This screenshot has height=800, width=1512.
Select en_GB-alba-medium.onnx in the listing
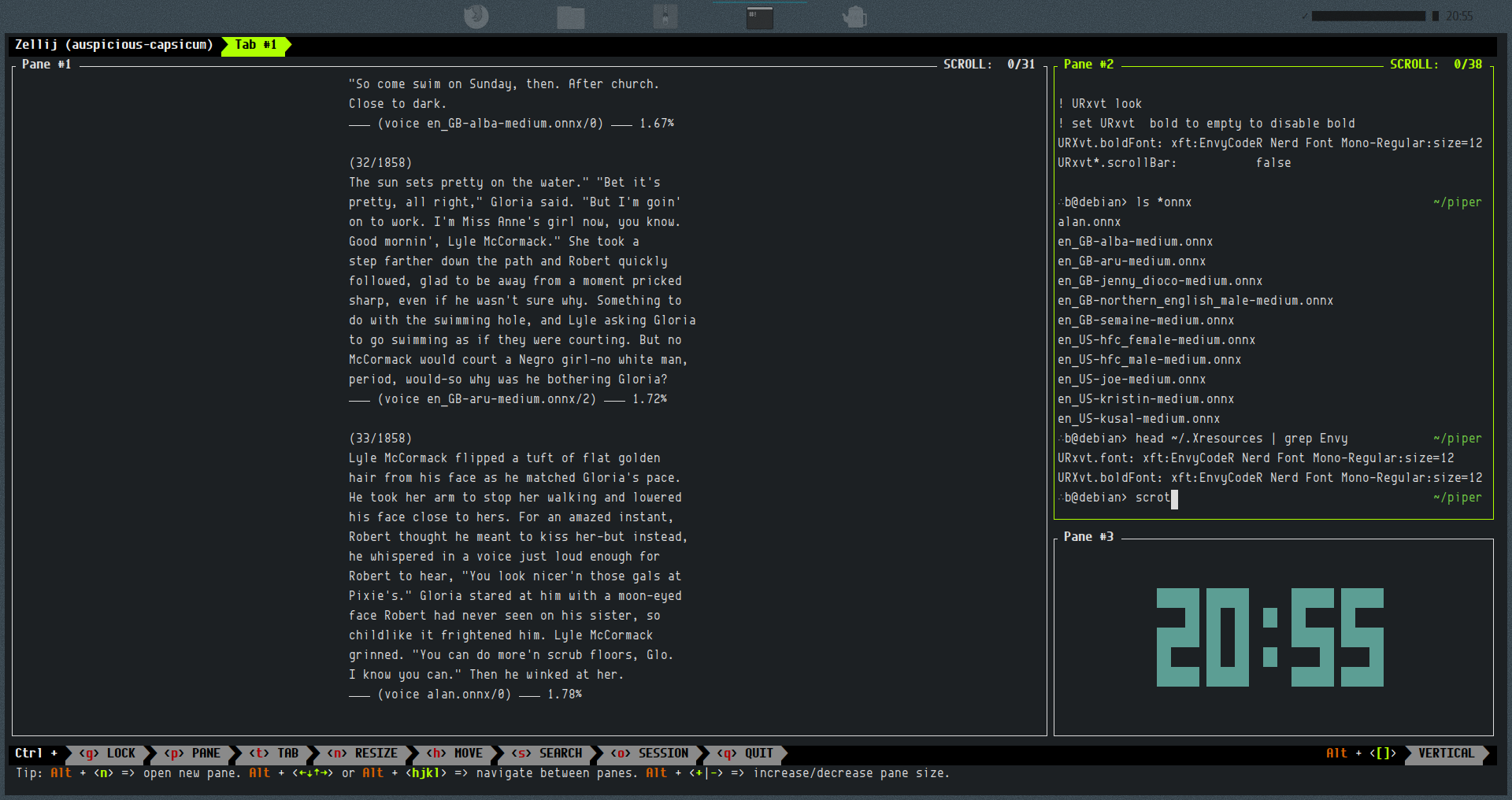pyautogui.click(x=1135, y=242)
